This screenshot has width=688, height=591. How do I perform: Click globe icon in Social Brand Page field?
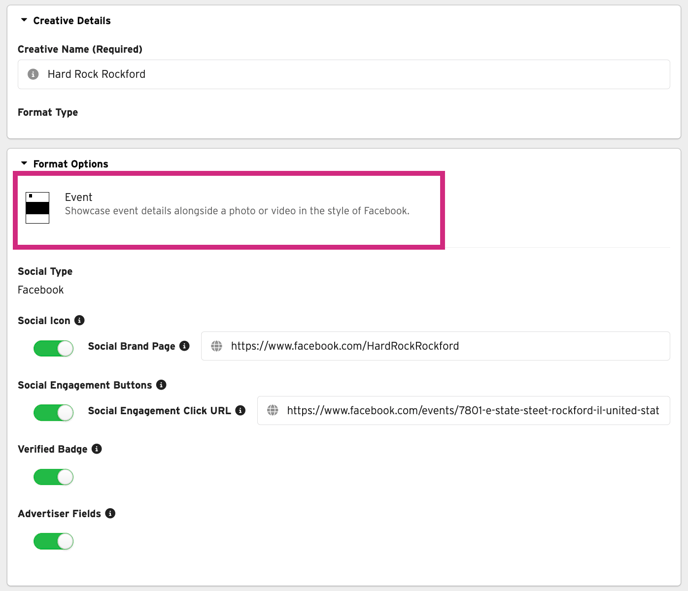(216, 346)
